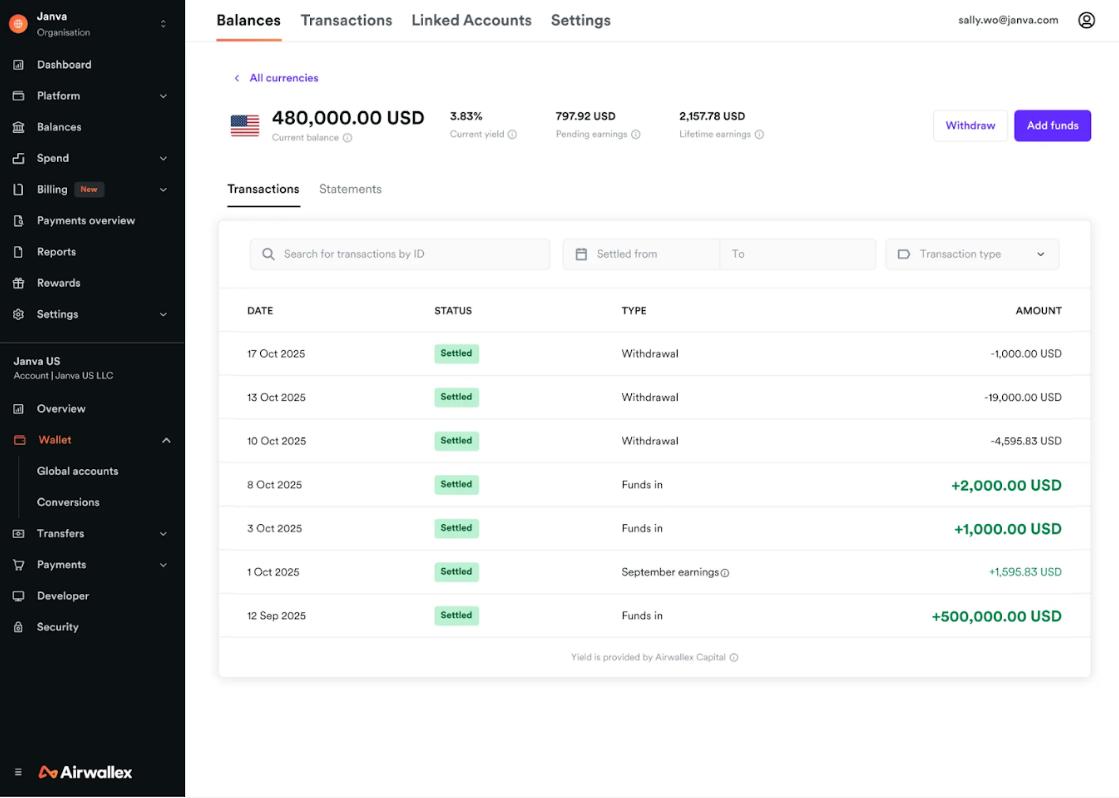Open the Settled from date picker

640,254
